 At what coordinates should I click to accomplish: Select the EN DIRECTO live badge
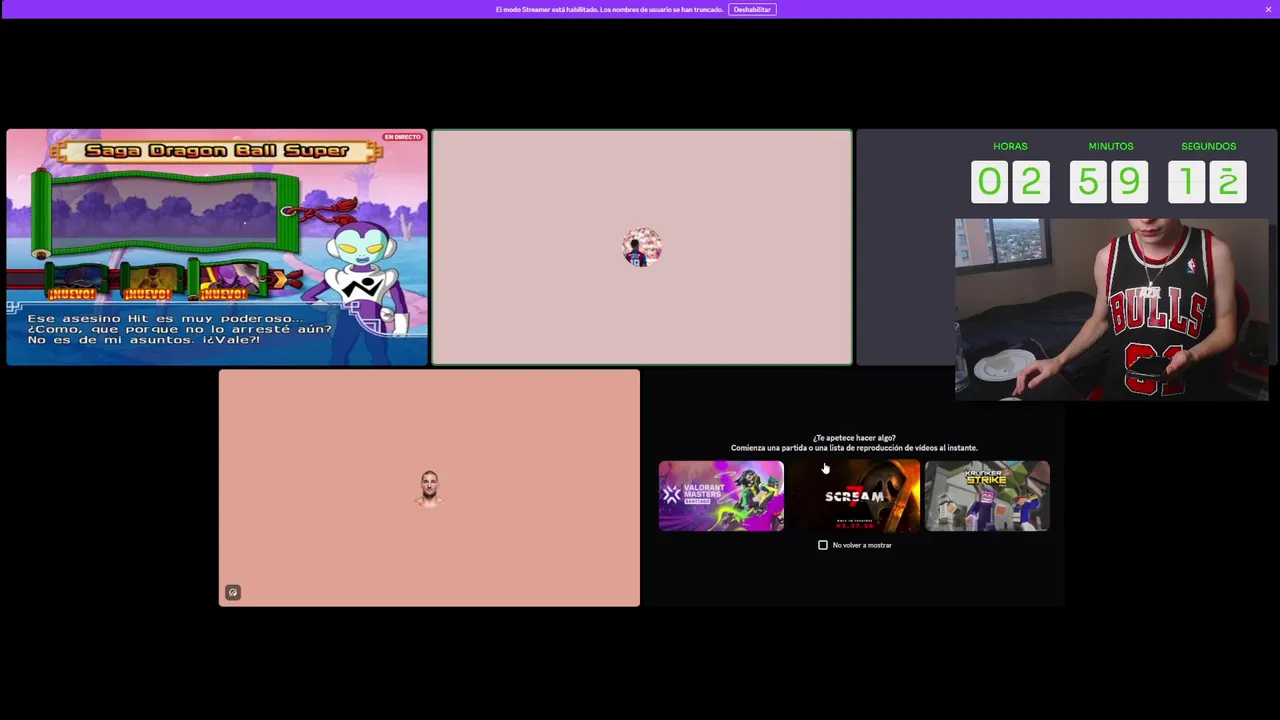(x=402, y=137)
